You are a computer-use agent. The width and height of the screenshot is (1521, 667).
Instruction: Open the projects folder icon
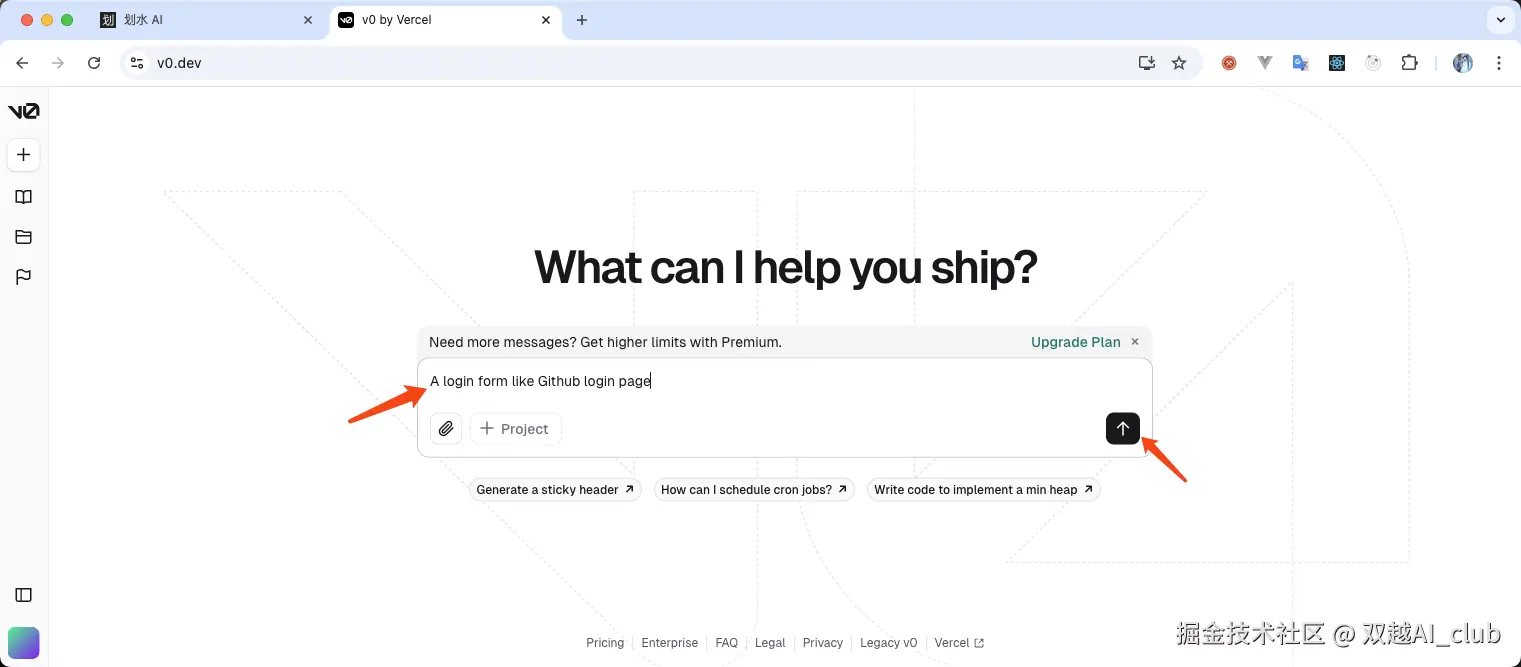[x=24, y=237]
